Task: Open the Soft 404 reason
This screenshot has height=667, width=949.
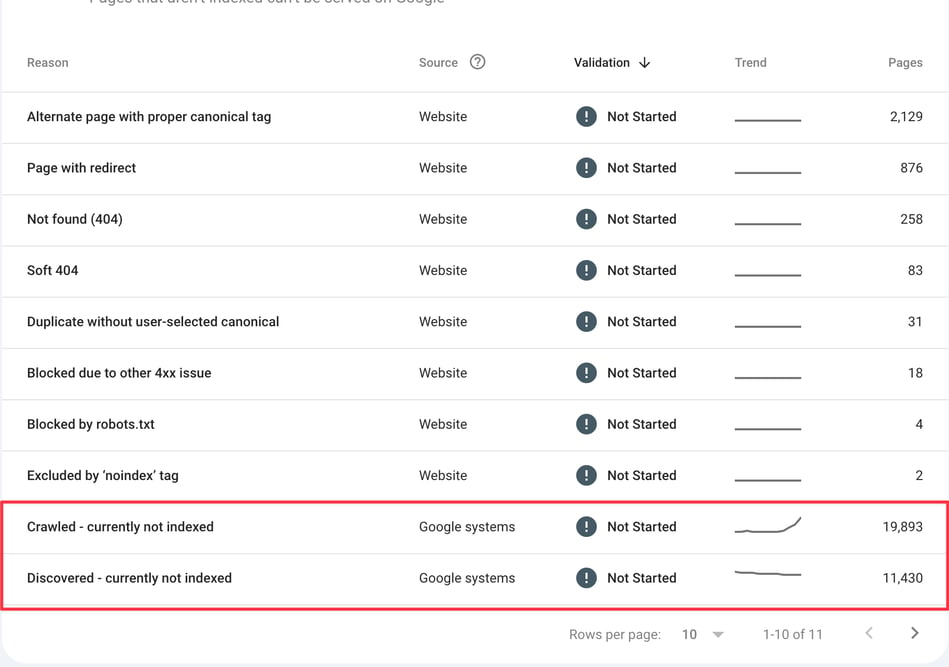Action: click(x=53, y=270)
